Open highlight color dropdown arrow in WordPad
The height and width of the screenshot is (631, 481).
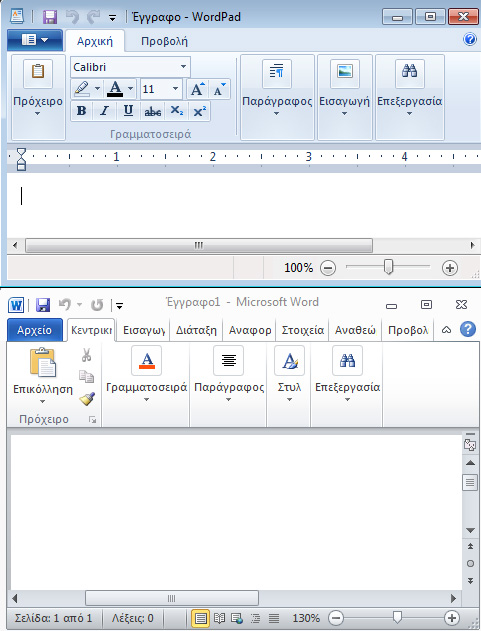(x=97, y=89)
